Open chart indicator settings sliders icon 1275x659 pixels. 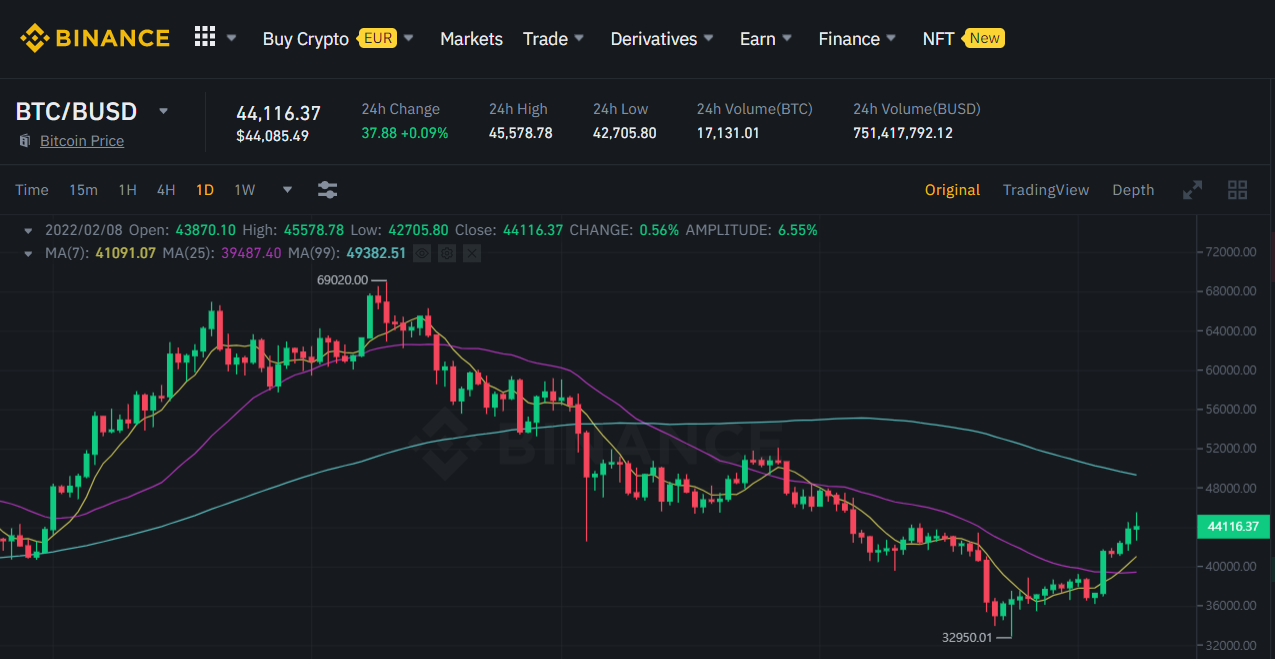click(327, 190)
